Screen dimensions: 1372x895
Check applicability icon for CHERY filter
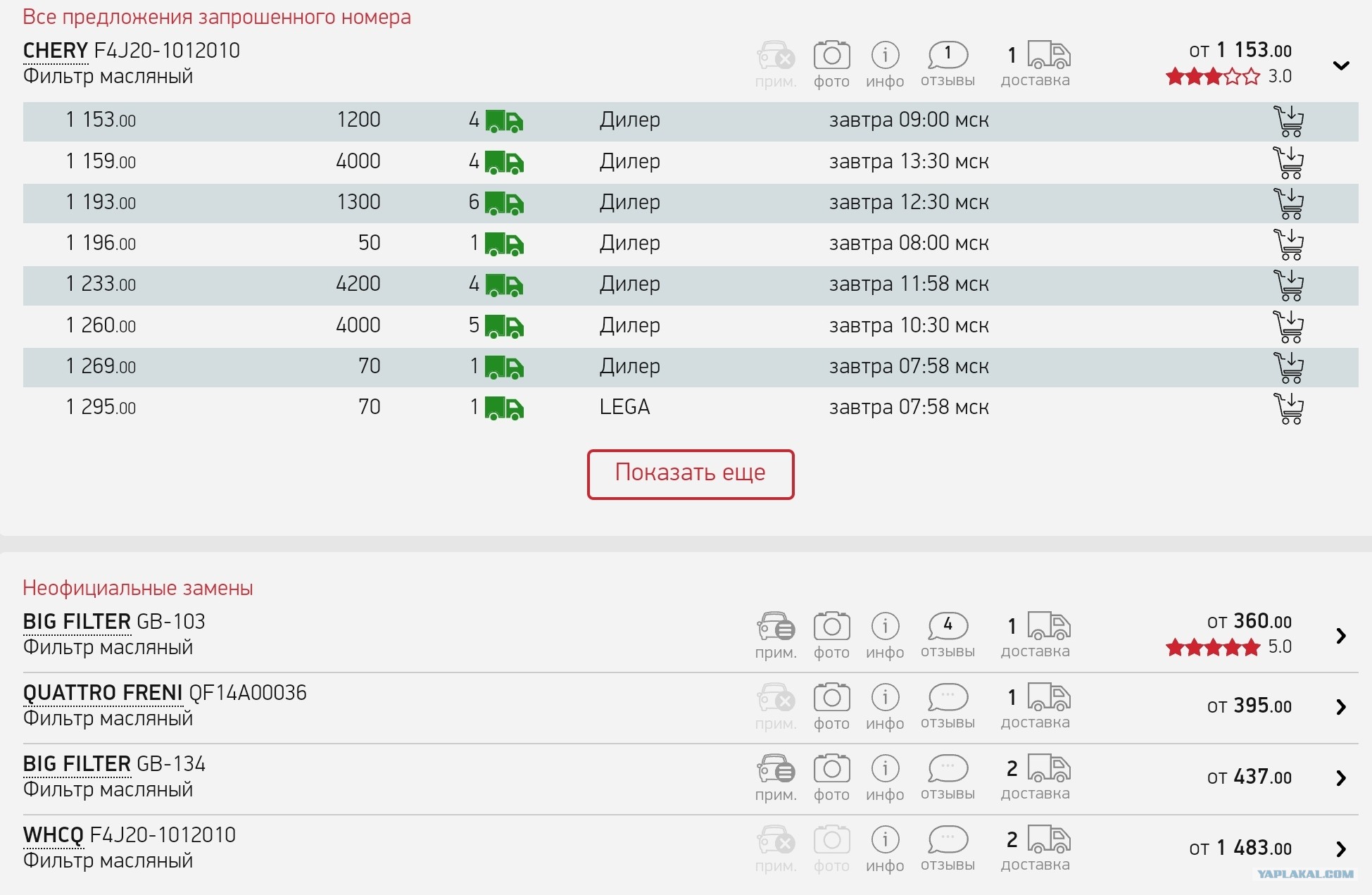point(776,65)
